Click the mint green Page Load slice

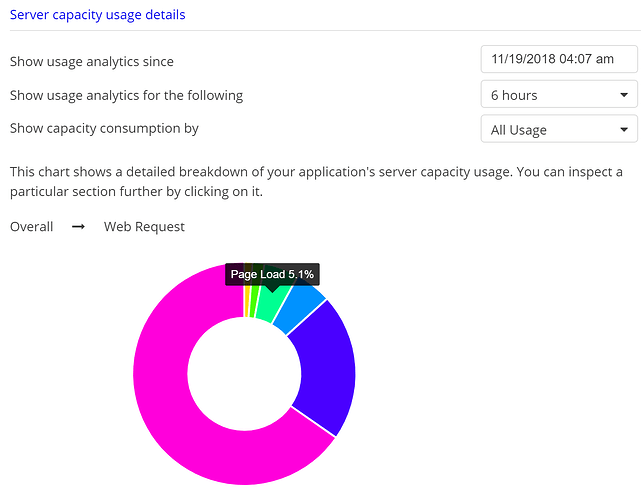[270, 307]
